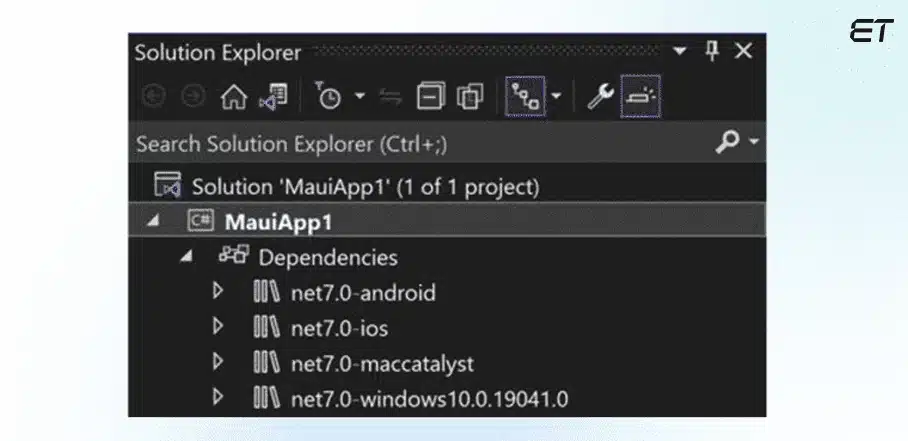Click the Search Solution Explorer input field
The width and height of the screenshot is (908, 441).
click(x=420, y=143)
